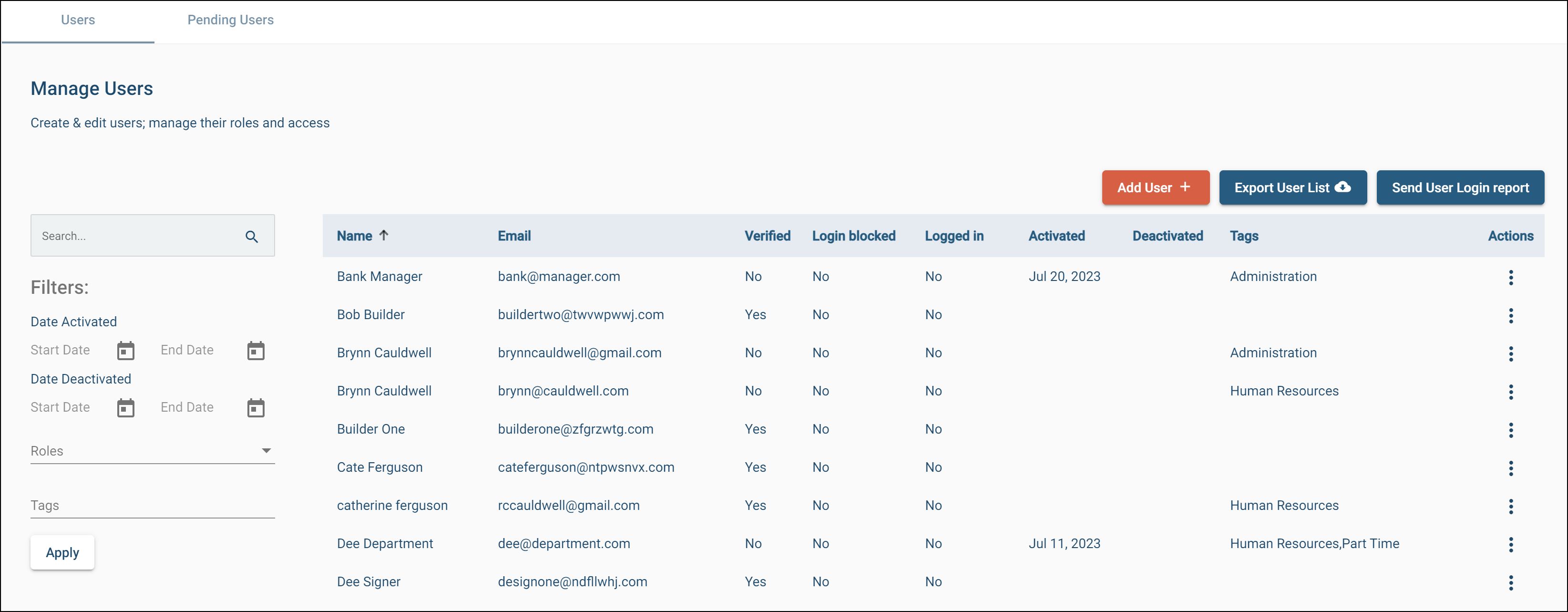Click the Add User button
Screen dimensions: 1568x612
pos(1155,187)
